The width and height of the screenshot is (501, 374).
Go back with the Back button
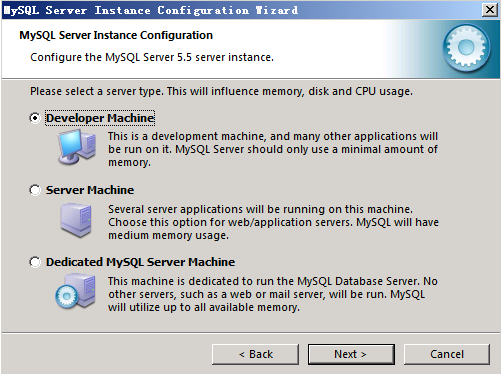pyautogui.click(x=255, y=354)
